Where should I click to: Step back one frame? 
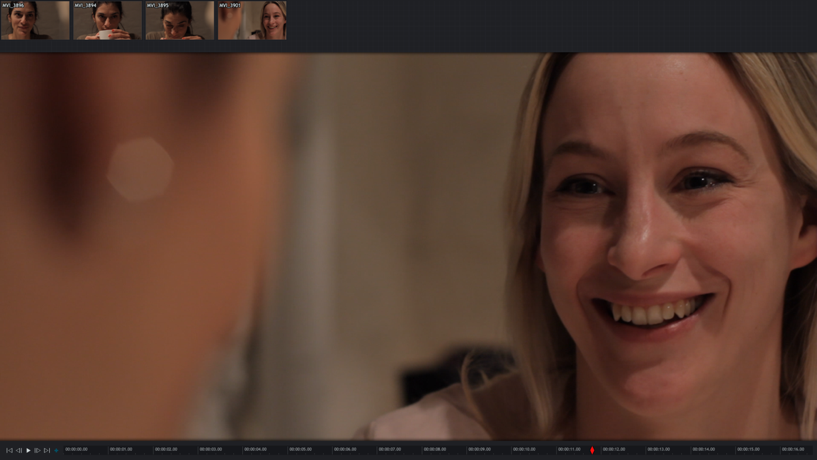[x=19, y=450]
